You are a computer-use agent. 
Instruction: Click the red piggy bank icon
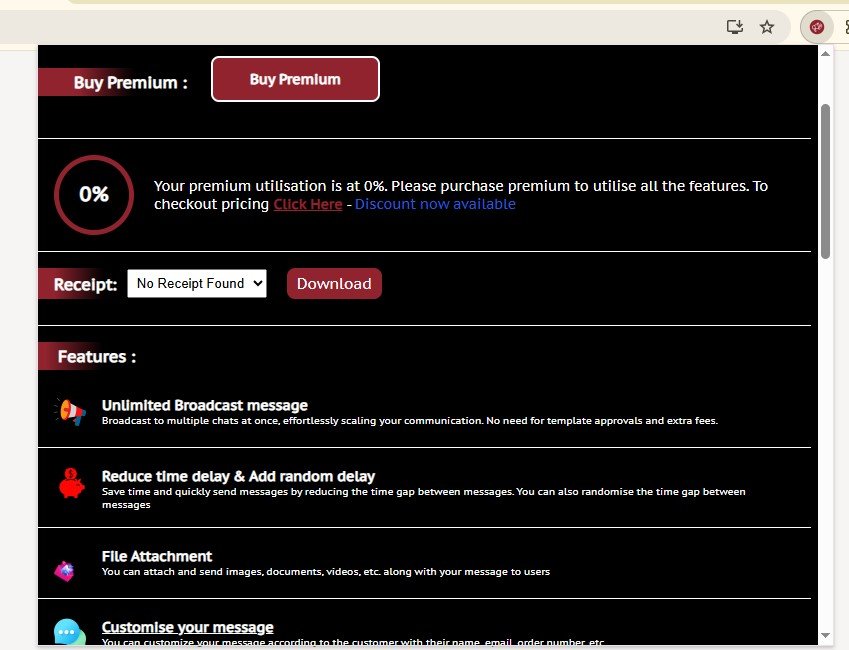(x=70, y=484)
